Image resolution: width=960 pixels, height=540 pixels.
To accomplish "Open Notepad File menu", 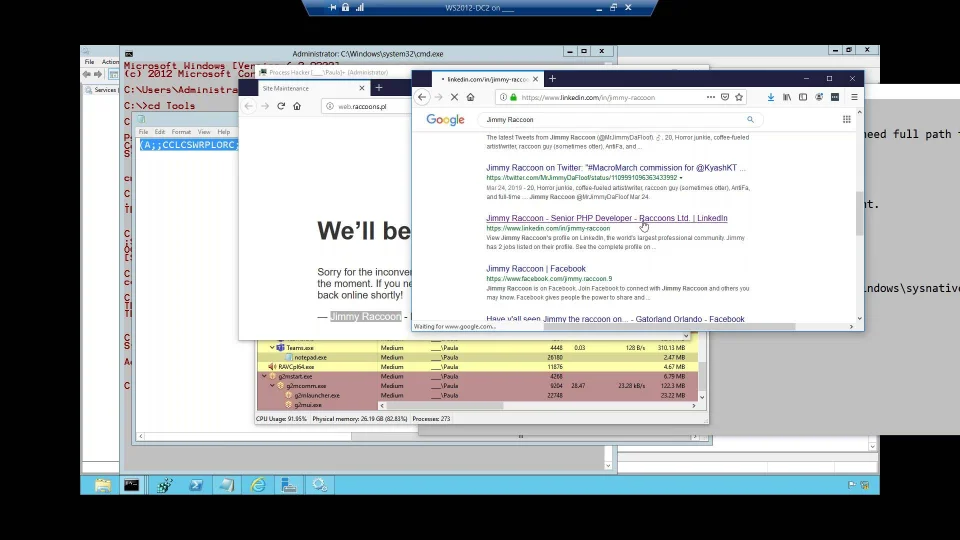I will point(143,132).
